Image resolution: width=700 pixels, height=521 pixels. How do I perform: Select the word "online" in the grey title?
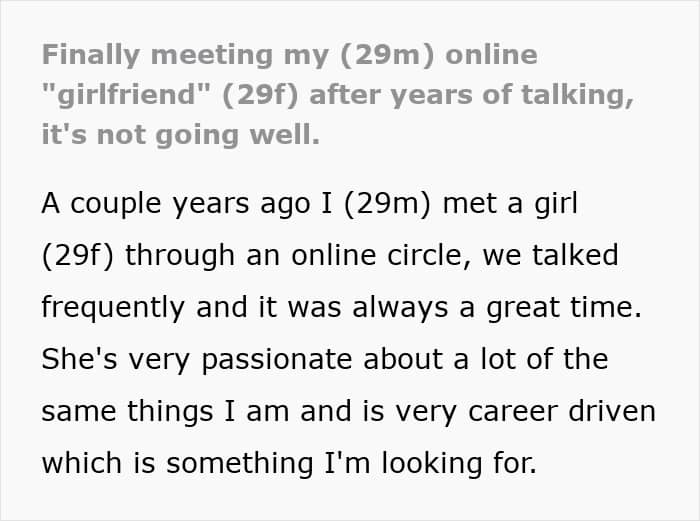491,54
